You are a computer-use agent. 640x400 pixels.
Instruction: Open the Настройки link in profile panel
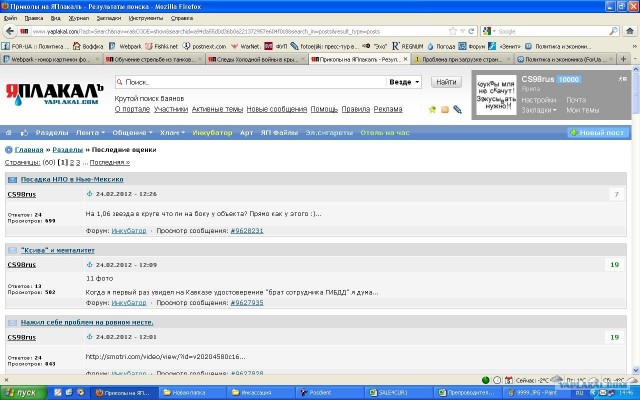539,100
